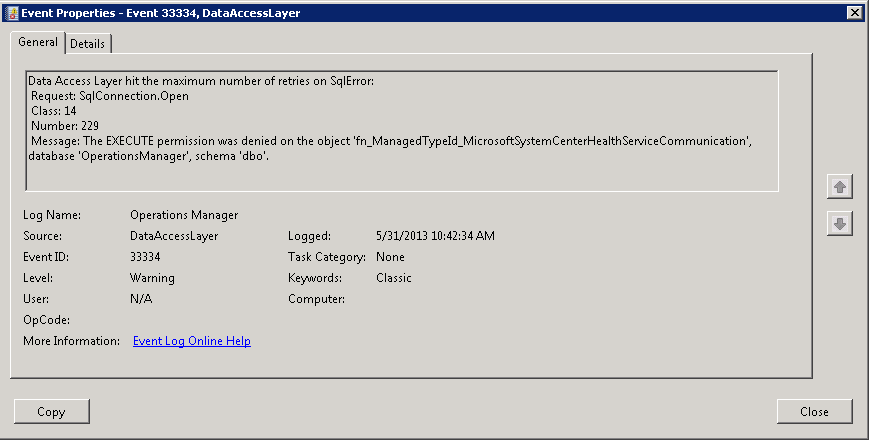Switch to the Details tab
This screenshot has width=869, height=441.
[88, 44]
